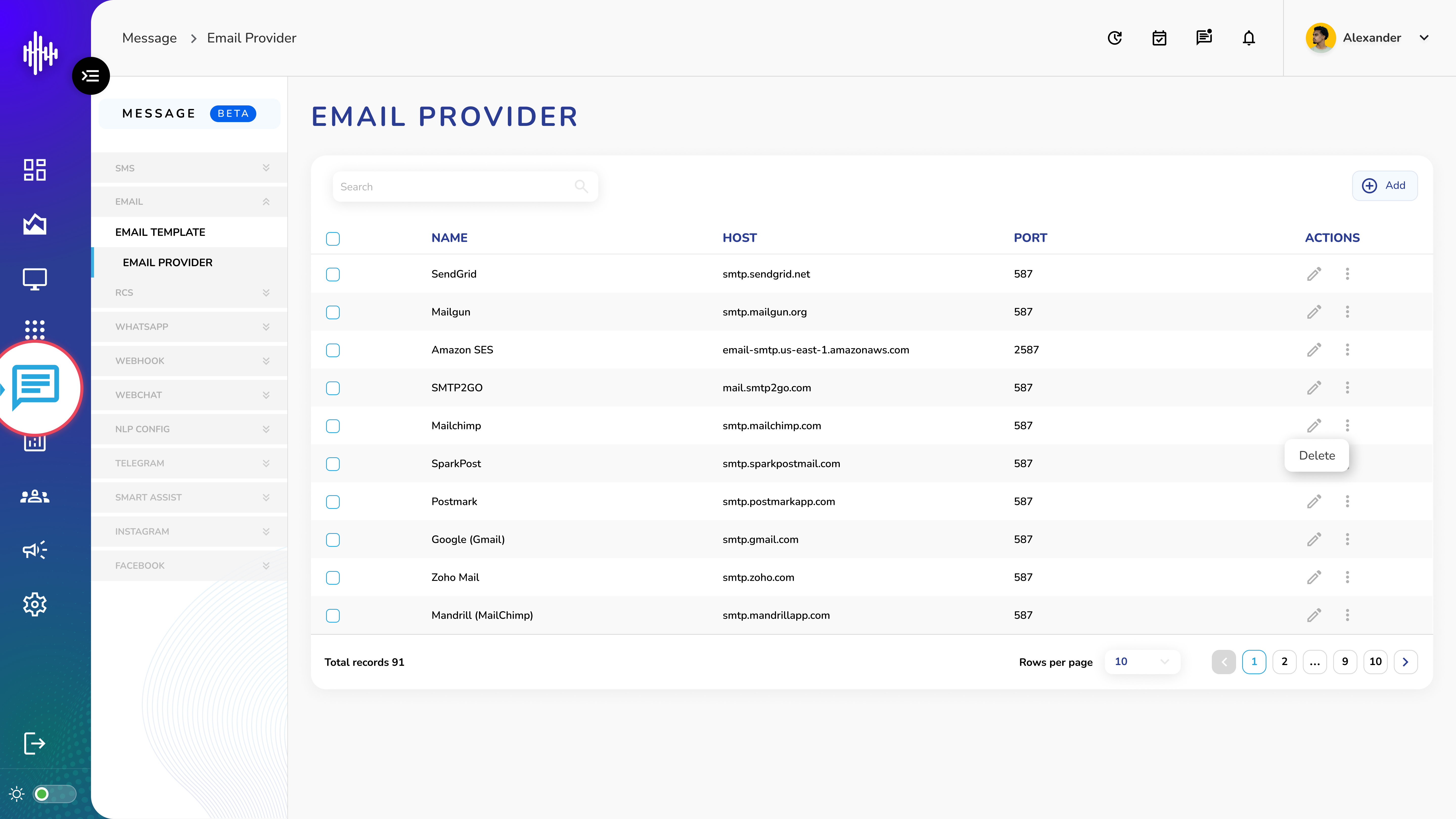Click the Message breadcrumb link
The width and height of the screenshot is (1456, 819).
click(149, 38)
